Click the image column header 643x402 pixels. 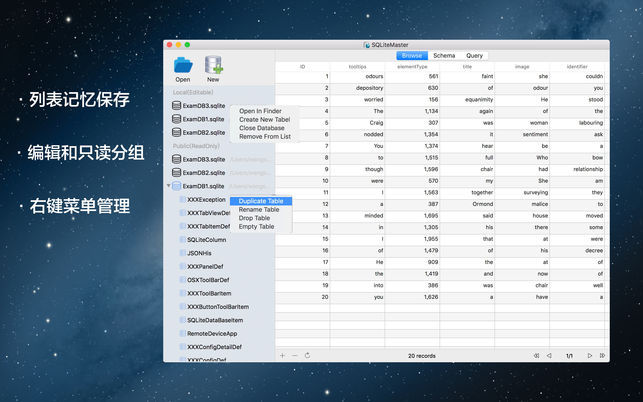(x=522, y=66)
